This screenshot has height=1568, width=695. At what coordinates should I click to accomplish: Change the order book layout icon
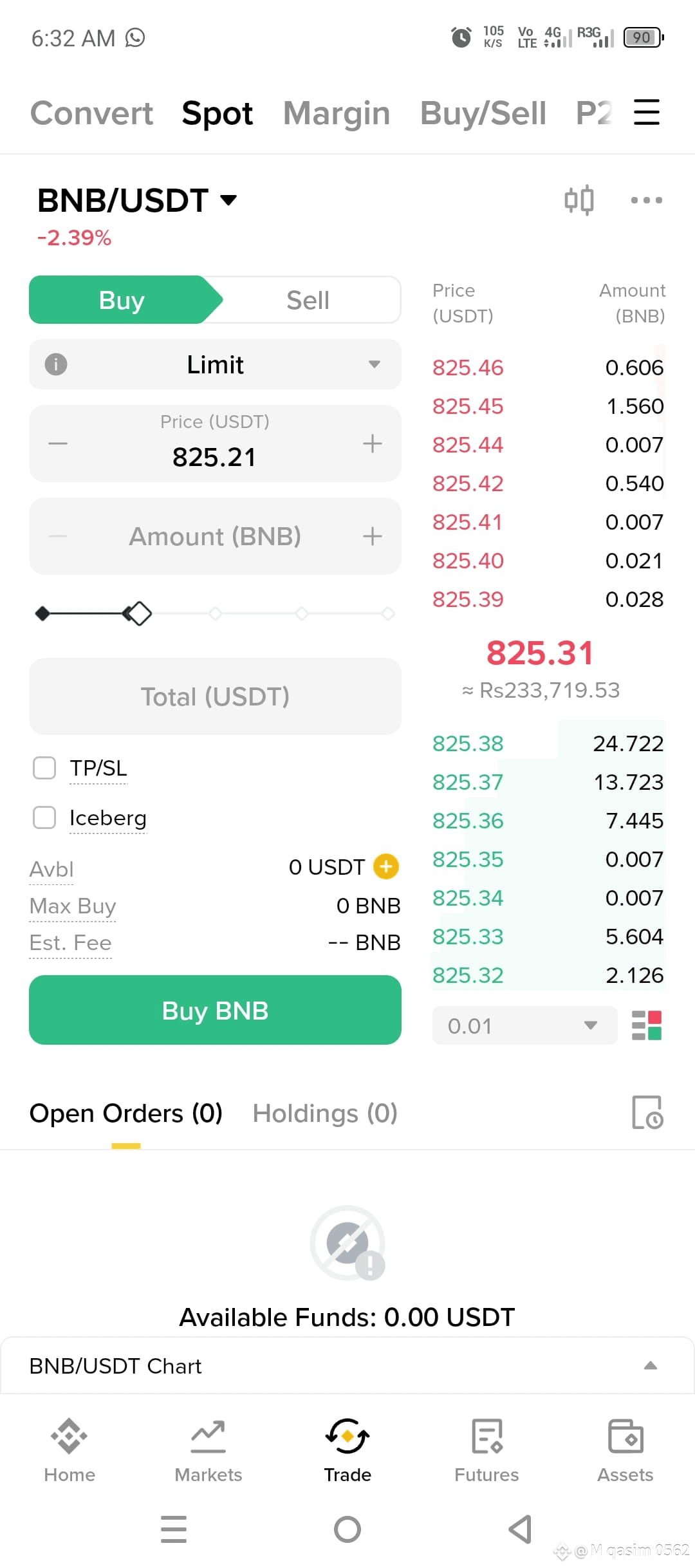[x=647, y=1025]
